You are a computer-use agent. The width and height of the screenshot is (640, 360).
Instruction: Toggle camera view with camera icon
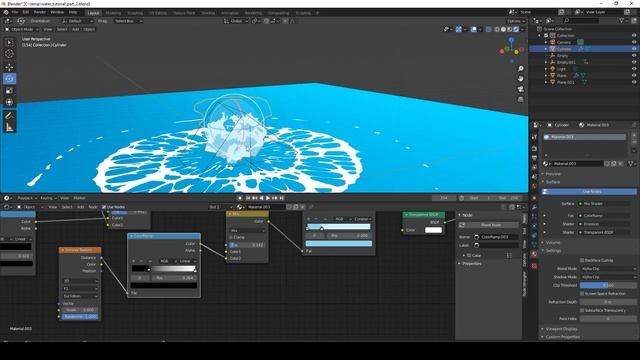click(x=520, y=89)
